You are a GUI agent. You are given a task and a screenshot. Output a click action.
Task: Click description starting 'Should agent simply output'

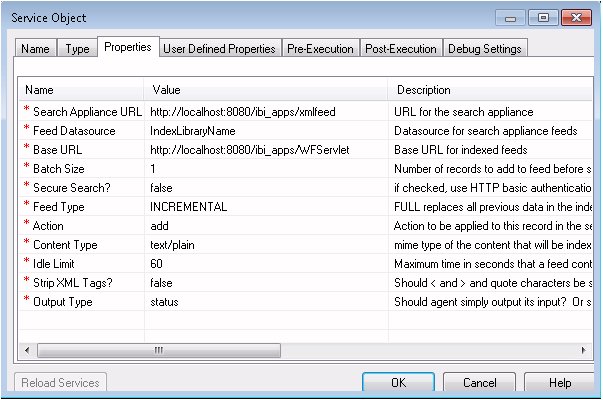[492, 302]
